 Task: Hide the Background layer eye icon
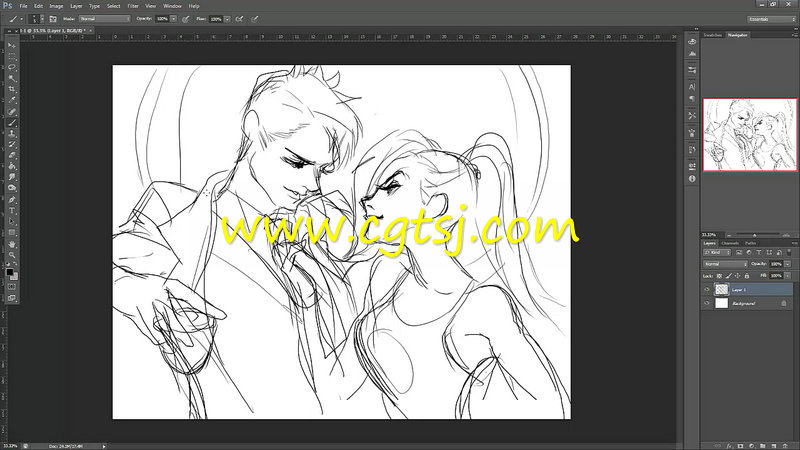point(707,303)
